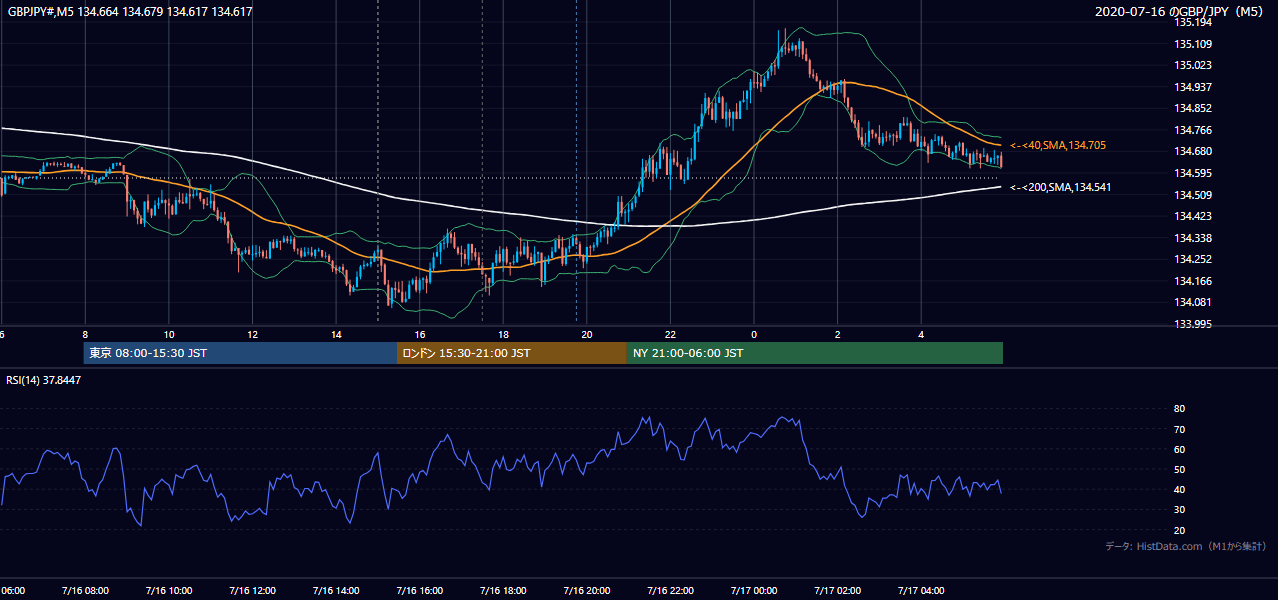
Task: Click the 134.423 price axis label
Action: 1193,216
